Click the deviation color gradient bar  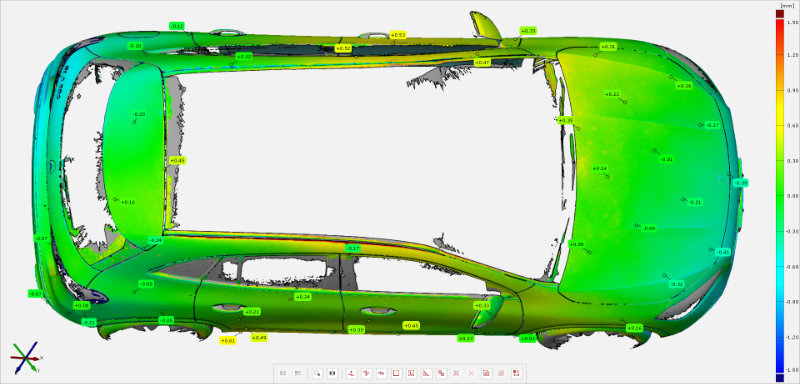pyautogui.click(x=779, y=196)
